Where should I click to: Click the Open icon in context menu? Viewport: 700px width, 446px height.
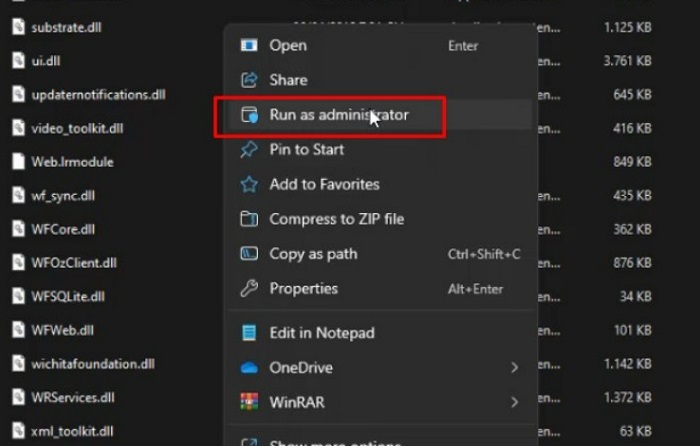point(250,45)
